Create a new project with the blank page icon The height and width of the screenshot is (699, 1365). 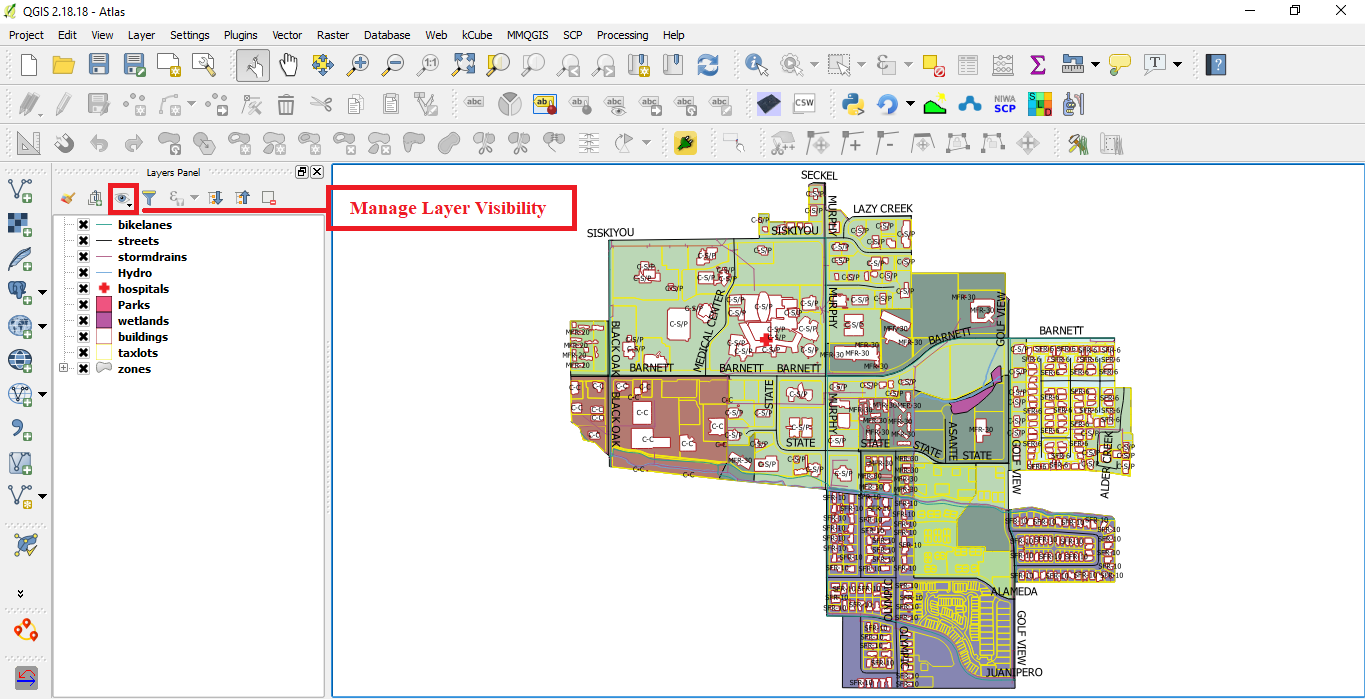pos(28,65)
